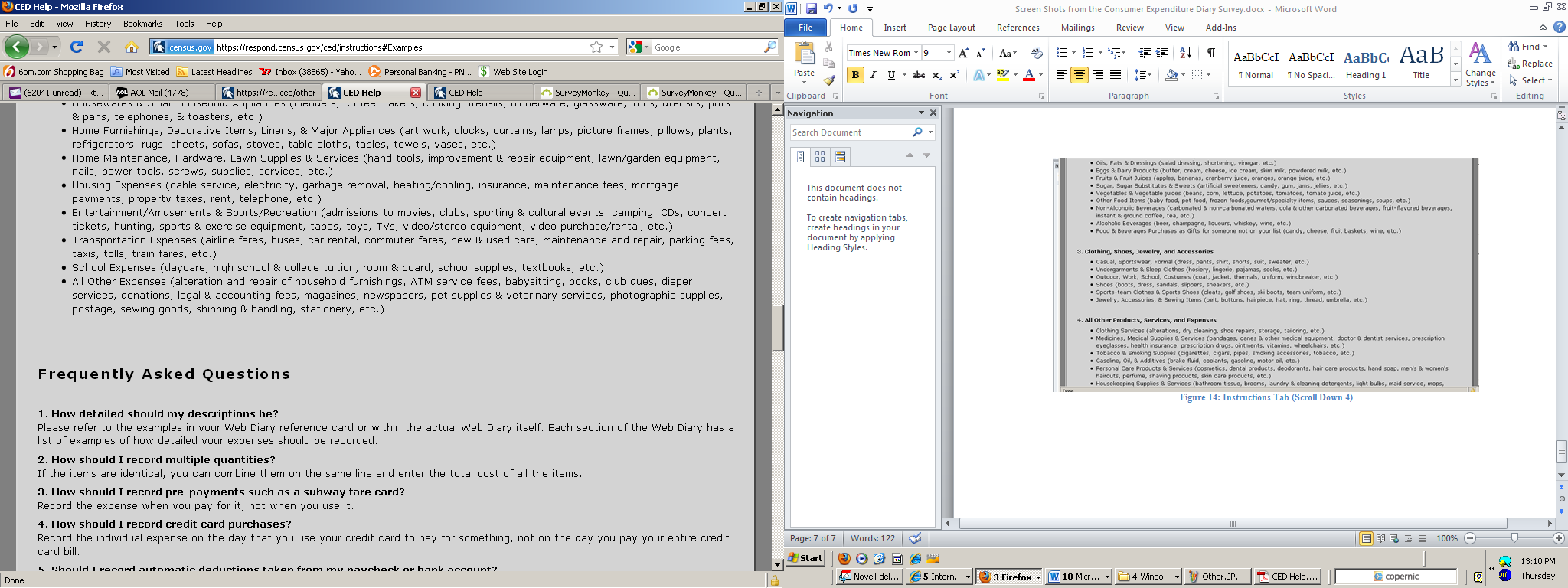Open the Latest Headlines bookmark

point(214,72)
